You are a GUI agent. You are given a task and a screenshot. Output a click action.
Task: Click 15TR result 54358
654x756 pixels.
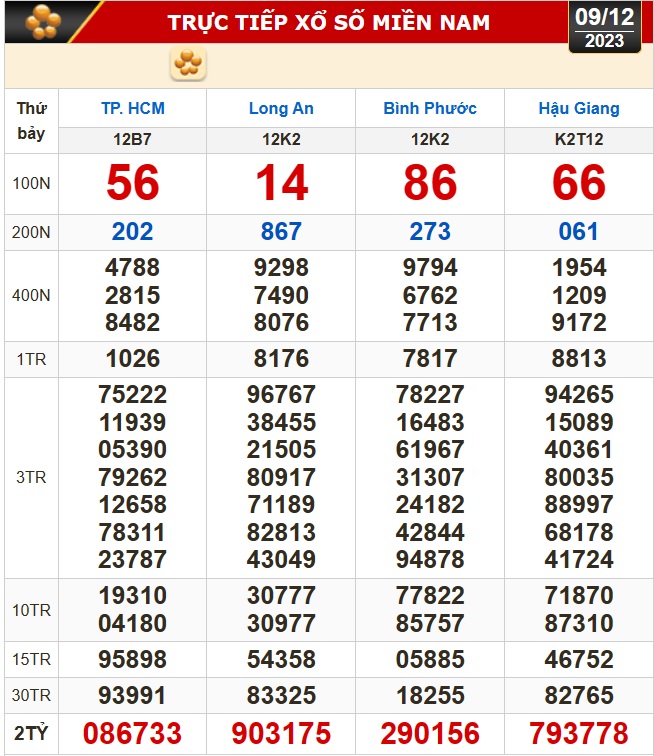[281, 659]
